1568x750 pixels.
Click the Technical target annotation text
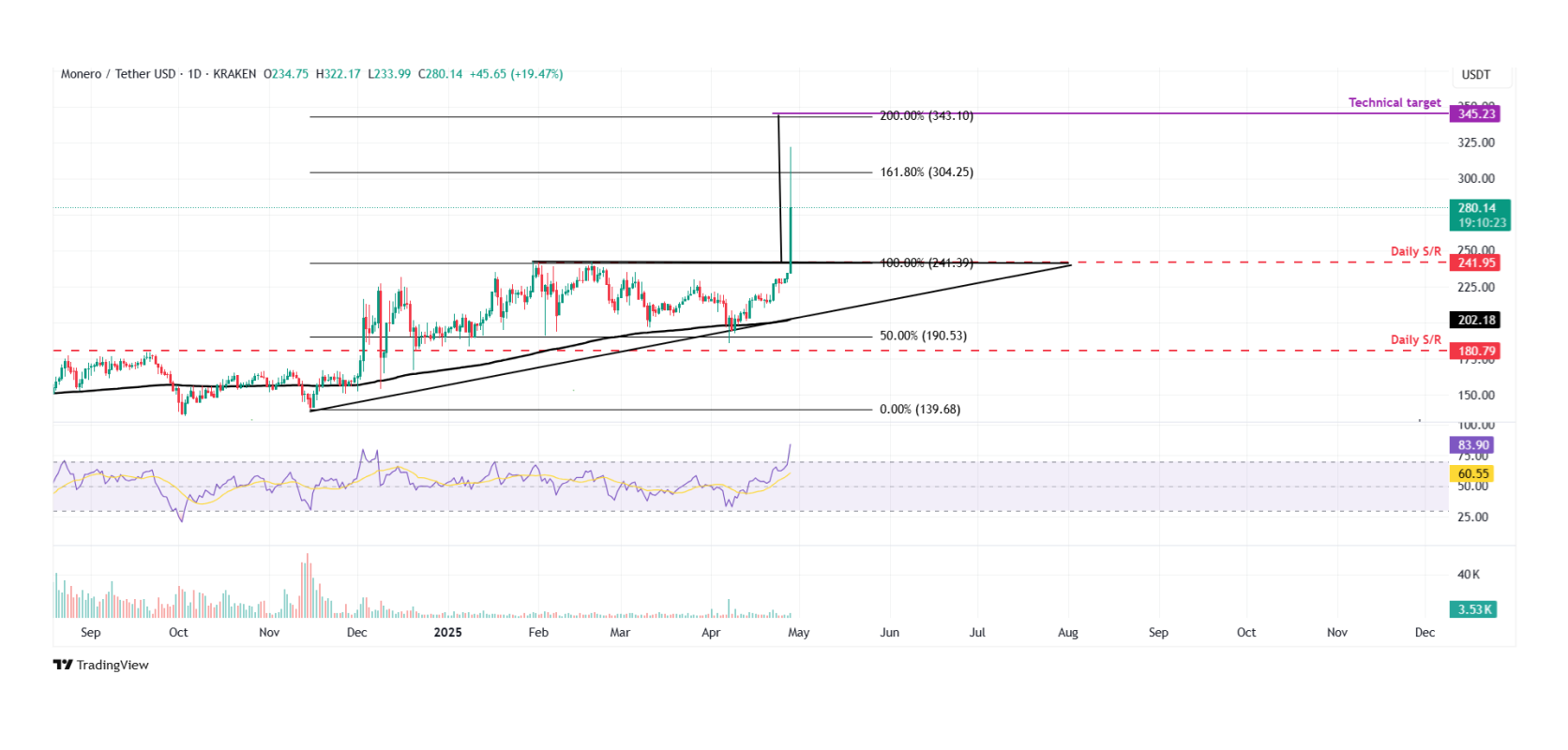[1395, 102]
